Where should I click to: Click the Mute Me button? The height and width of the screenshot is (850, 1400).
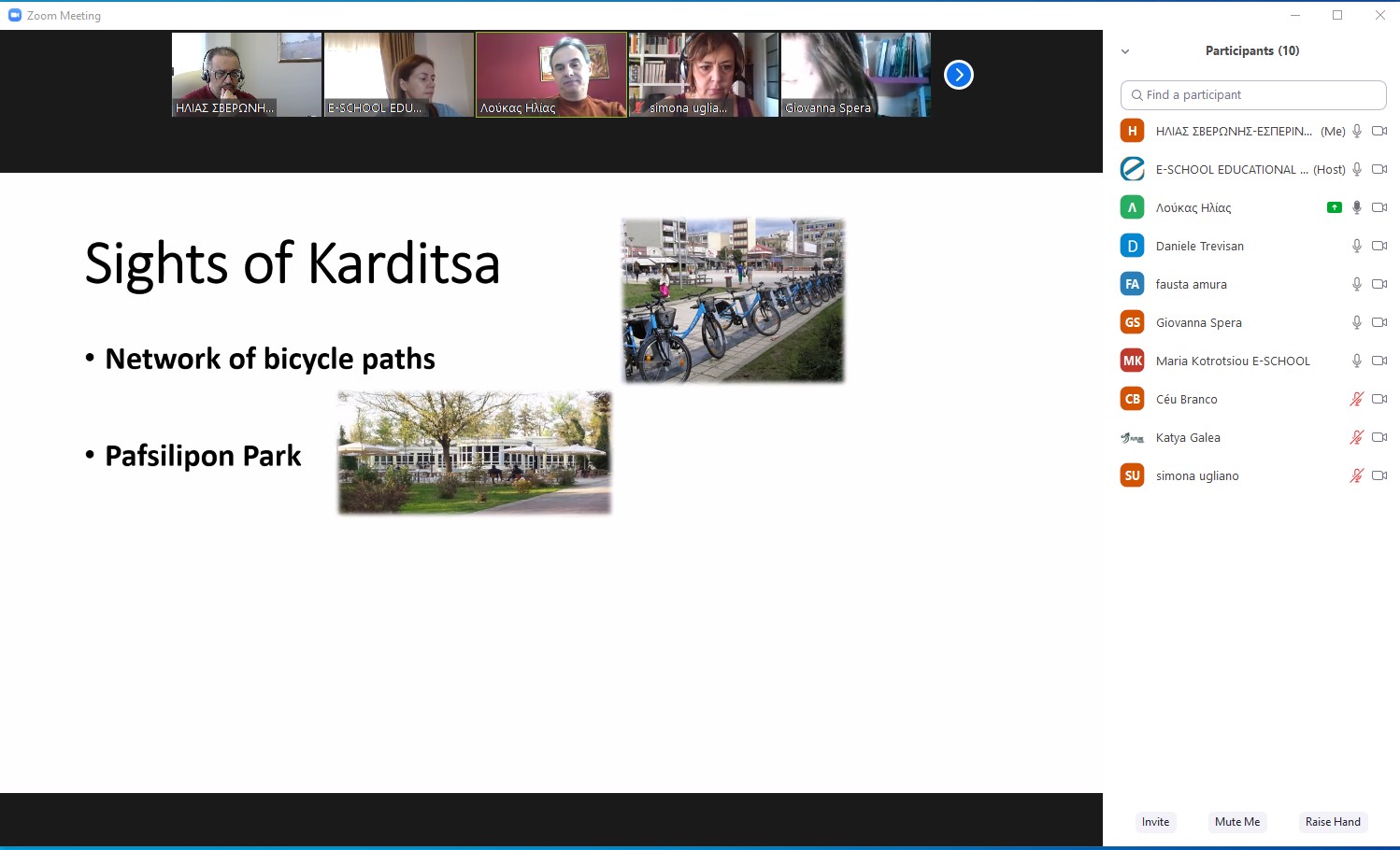click(x=1236, y=822)
